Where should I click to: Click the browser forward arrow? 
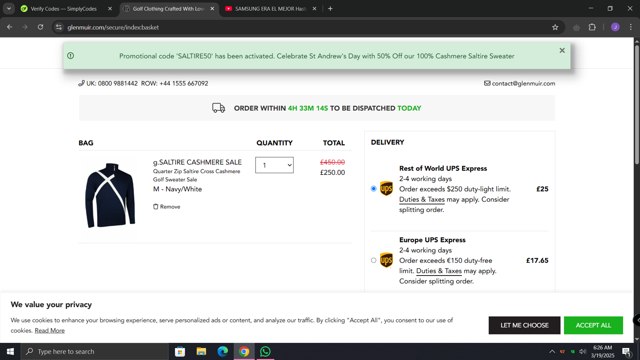point(25,27)
